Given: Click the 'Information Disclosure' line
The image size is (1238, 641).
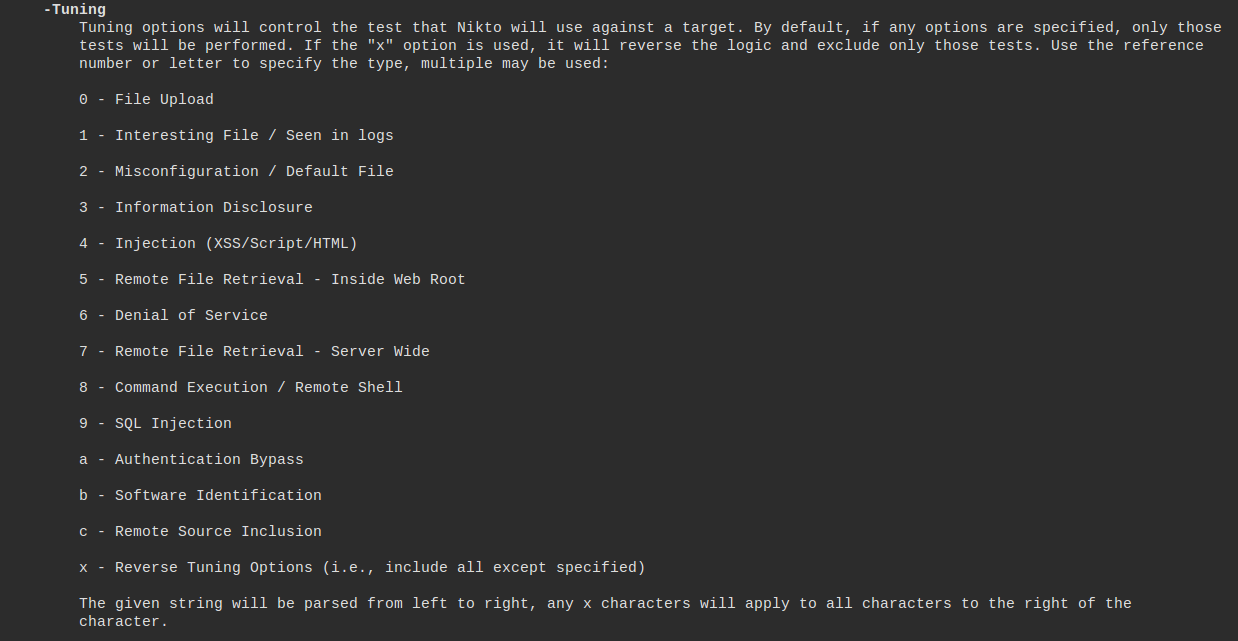Looking at the screenshot, I should click(213, 208).
